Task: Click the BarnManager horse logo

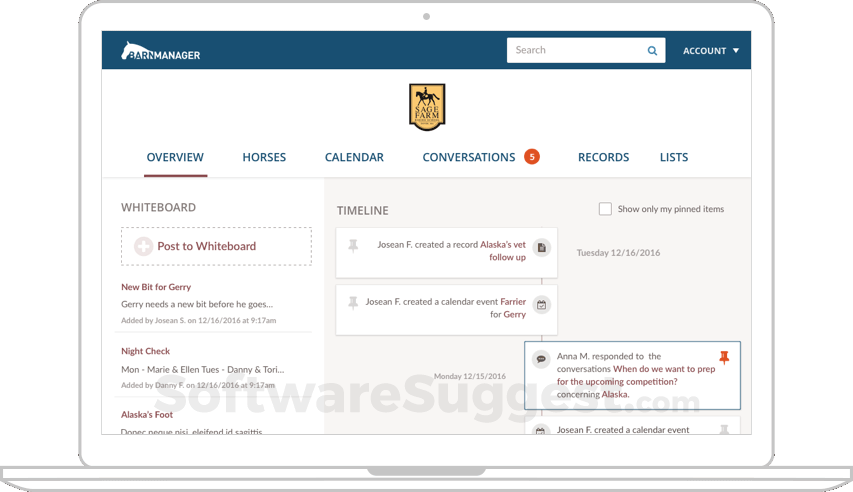Action: point(160,51)
